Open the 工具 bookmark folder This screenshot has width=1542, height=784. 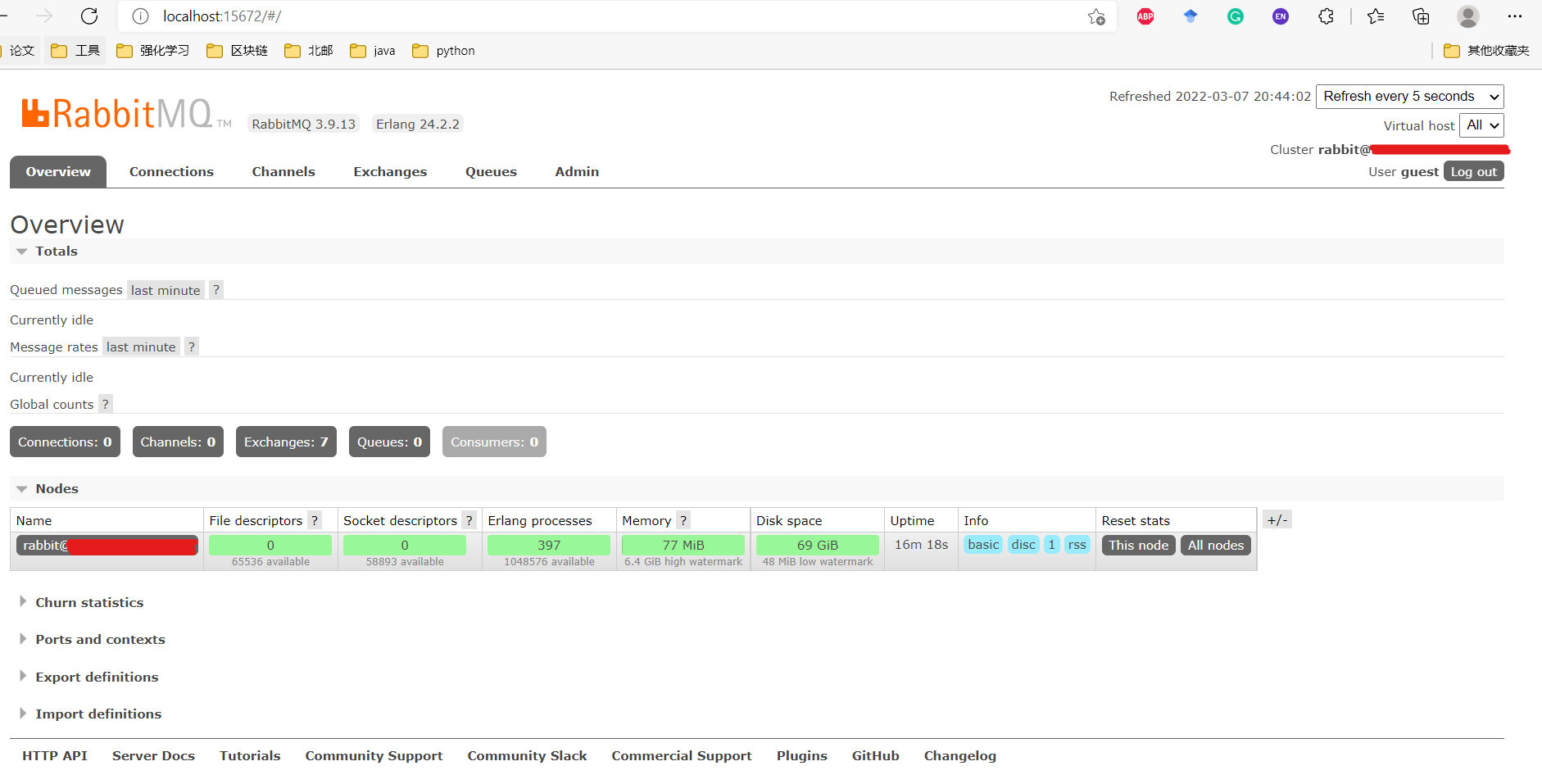75,51
